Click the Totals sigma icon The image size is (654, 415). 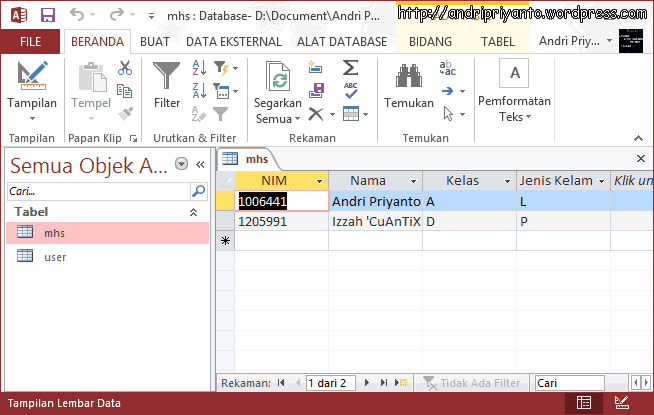tap(350, 67)
